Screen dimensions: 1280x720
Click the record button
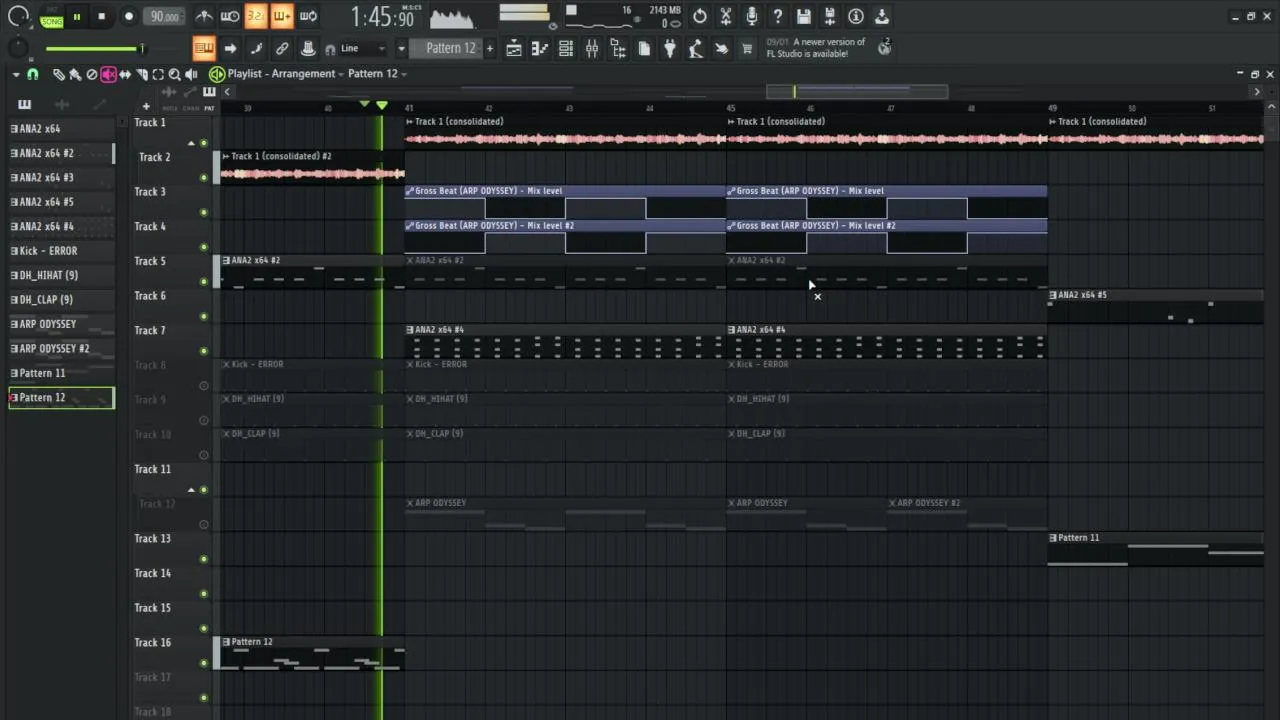(x=128, y=16)
